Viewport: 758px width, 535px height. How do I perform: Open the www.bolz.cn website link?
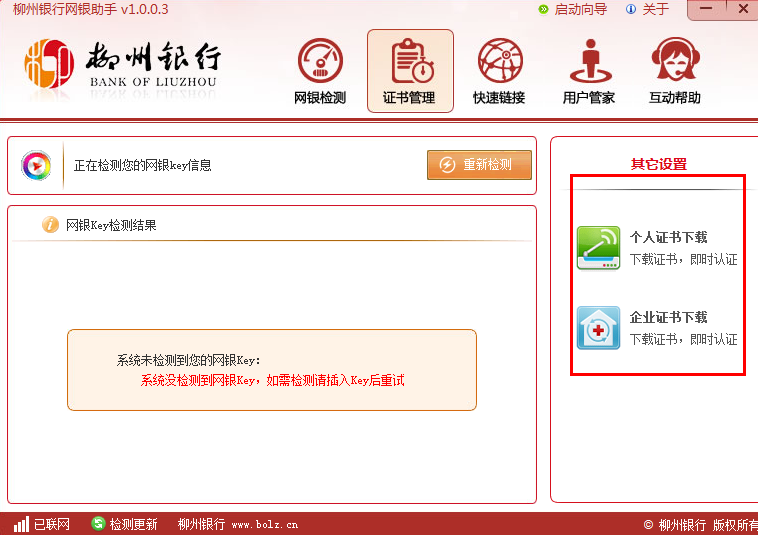(265, 525)
